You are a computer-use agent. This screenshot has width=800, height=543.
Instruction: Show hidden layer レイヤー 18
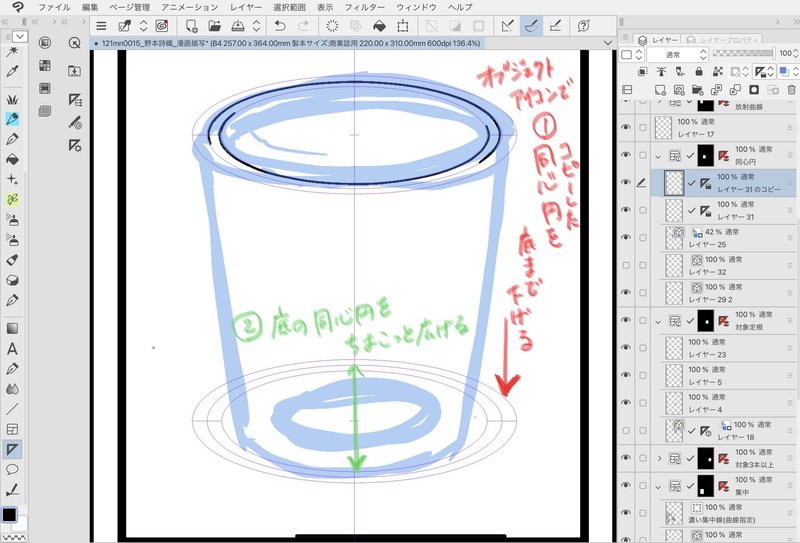626,431
